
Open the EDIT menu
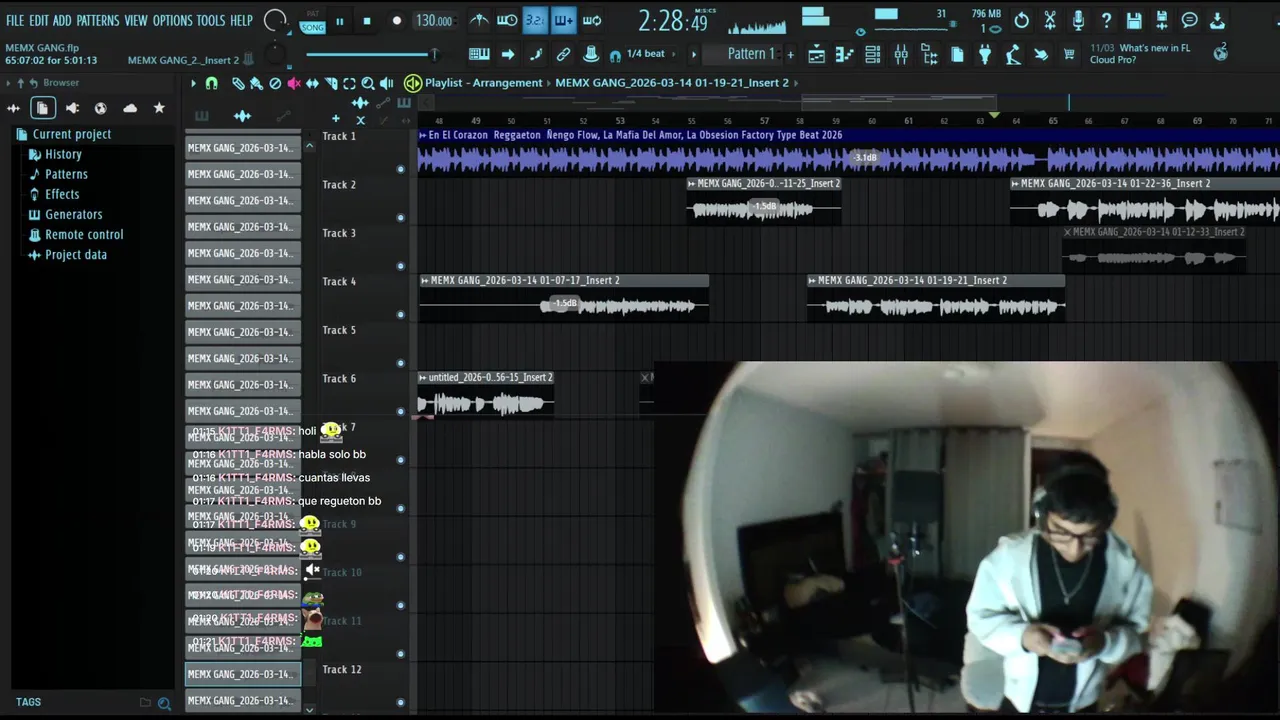[x=38, y=20]
